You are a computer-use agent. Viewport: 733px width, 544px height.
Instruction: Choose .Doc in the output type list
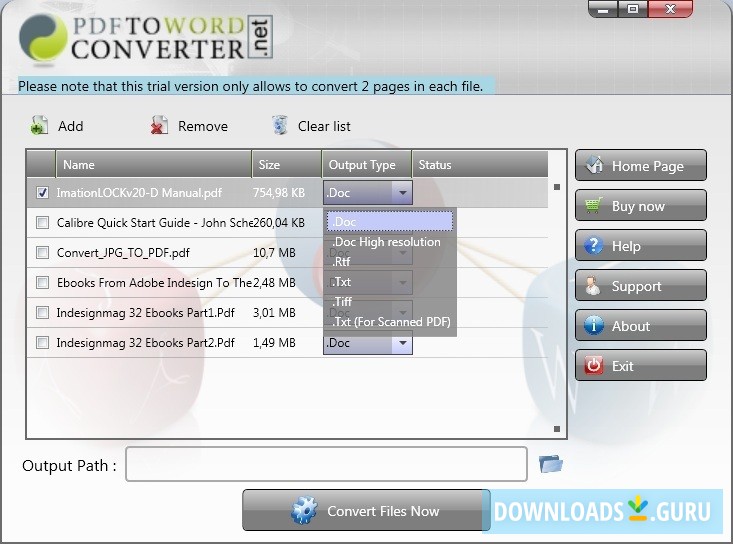[x=390, y=222]
